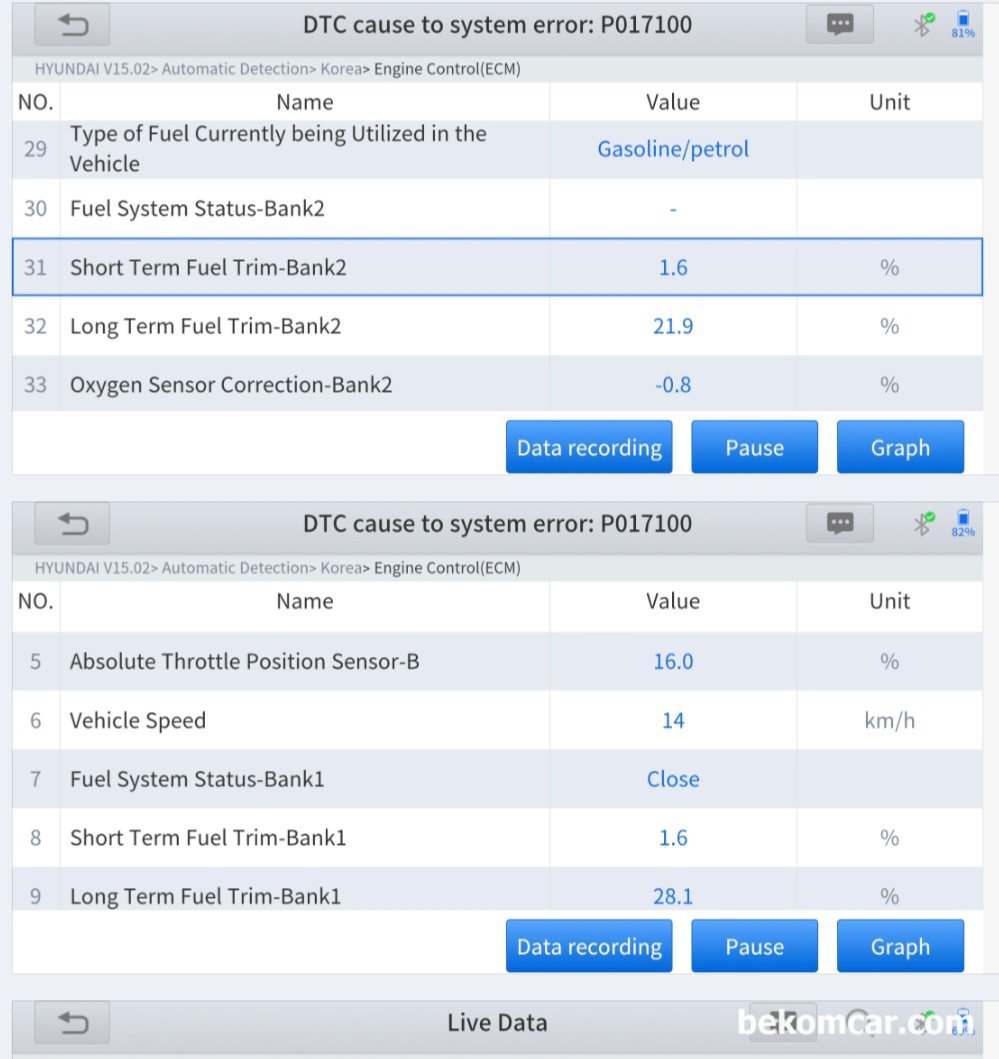Click the Bluetooth icon in the middle panel header
The height and width of the screenshot is (1059, 999).
(923, 522)
